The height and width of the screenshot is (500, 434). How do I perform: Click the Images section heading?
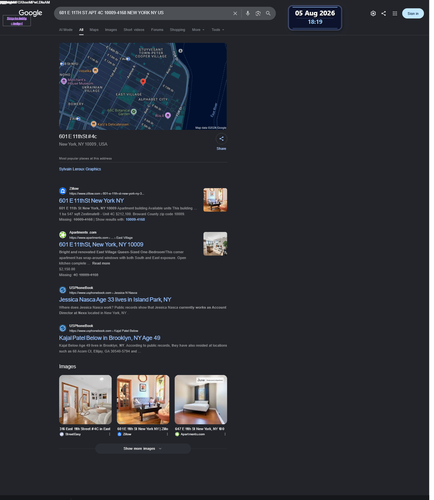[x=67, y=366]
